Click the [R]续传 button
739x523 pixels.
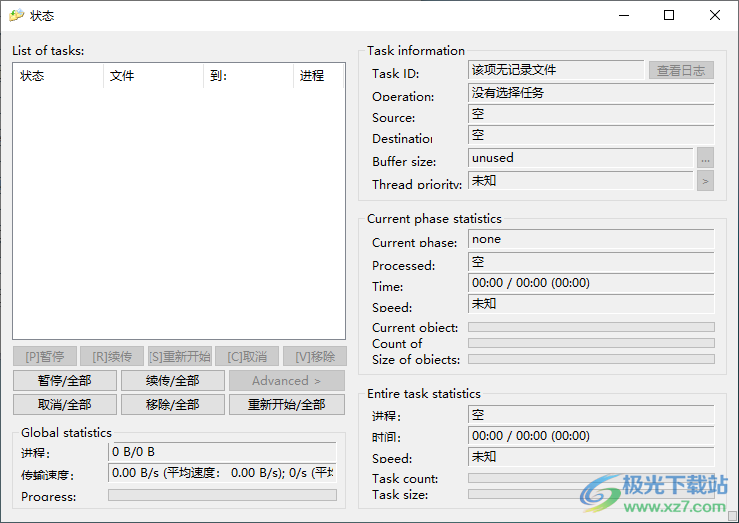tap(112, 356)
